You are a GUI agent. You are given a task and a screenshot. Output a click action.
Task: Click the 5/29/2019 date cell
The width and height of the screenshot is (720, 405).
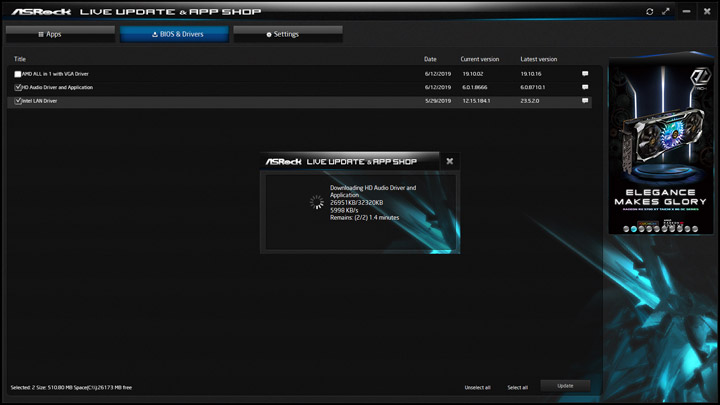[438, 101]
